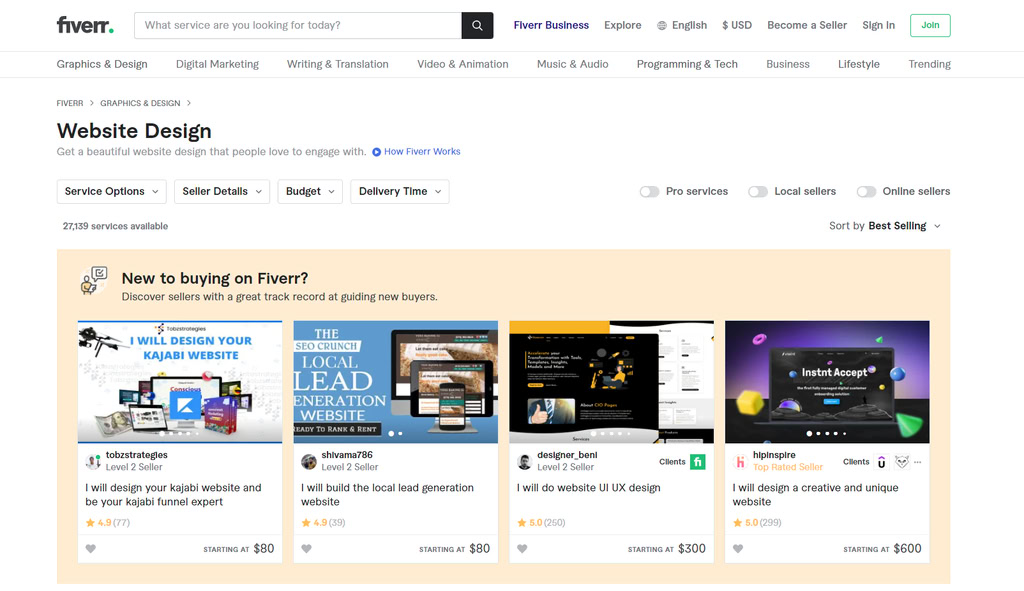Click the heart icon on the UI UX design gig
This screenshot has width=1024, height=591.
522,548
